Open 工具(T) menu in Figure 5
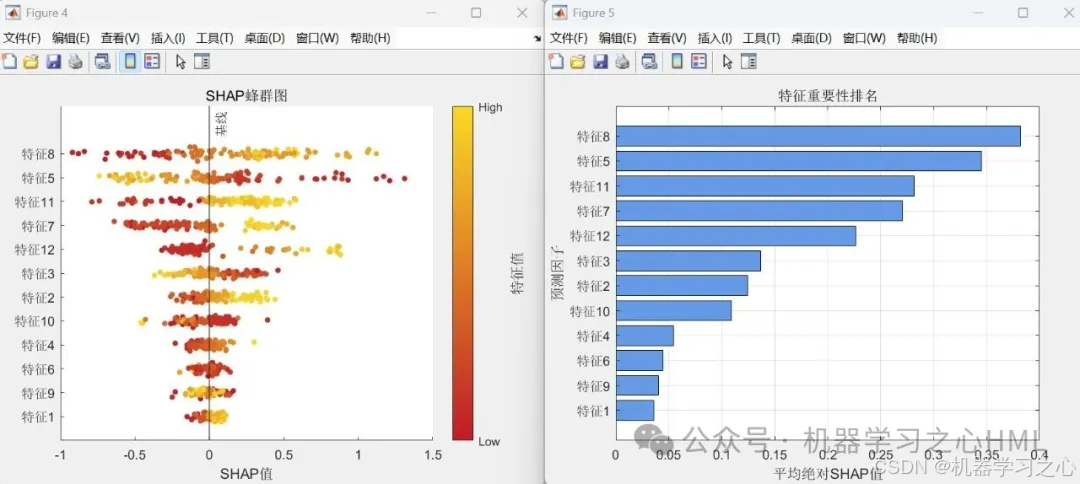 [x=762, y=39]
